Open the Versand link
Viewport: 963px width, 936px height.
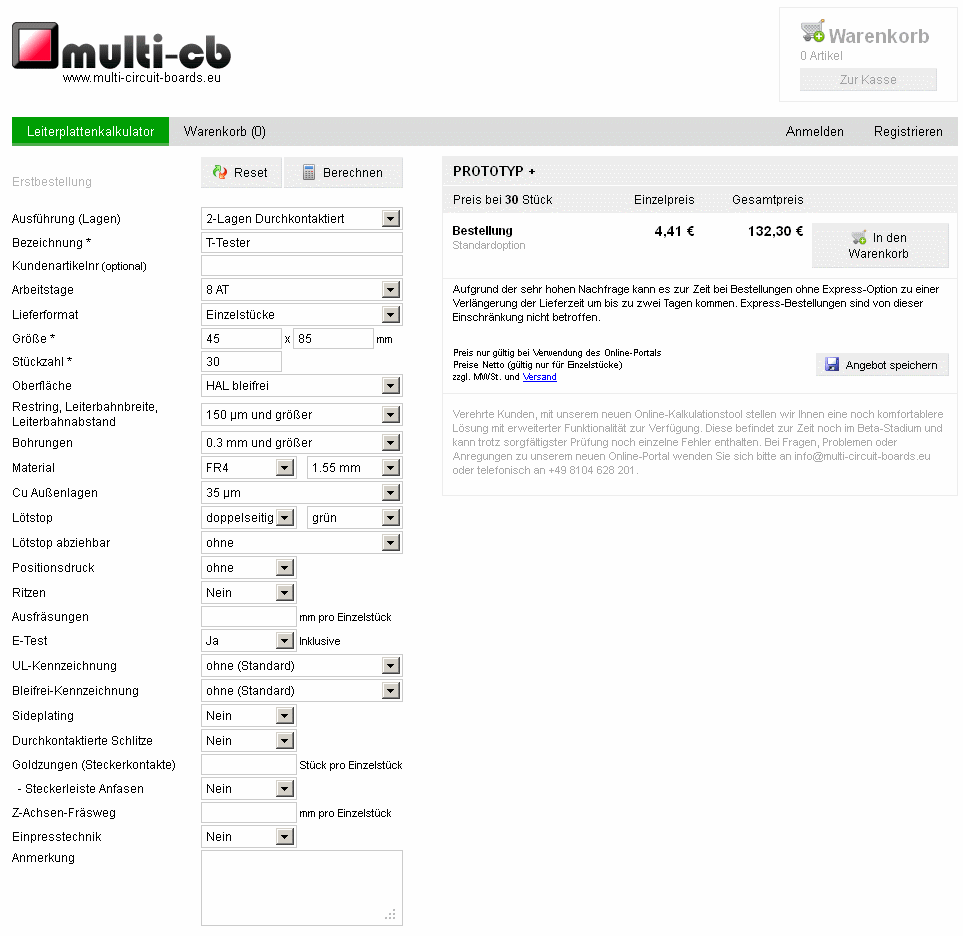[x=539, y=377]
